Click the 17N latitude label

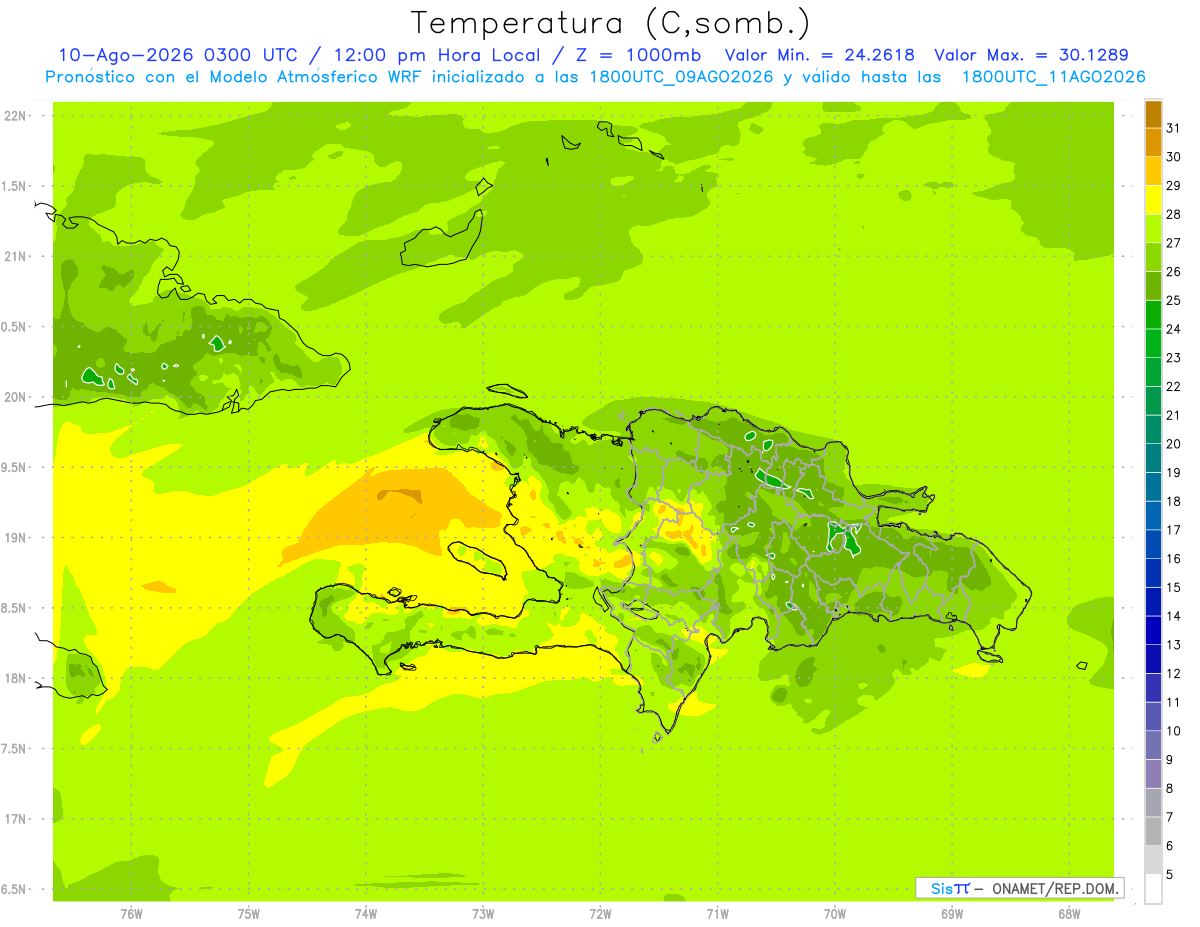(15, 819)
